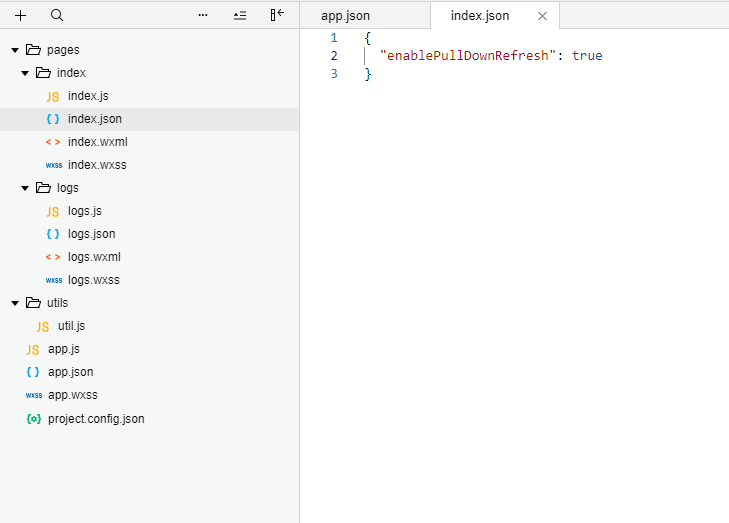Collapse the pages folder
Image resolution: width=729 pixels, height=523 pixels.
[15, 50]
